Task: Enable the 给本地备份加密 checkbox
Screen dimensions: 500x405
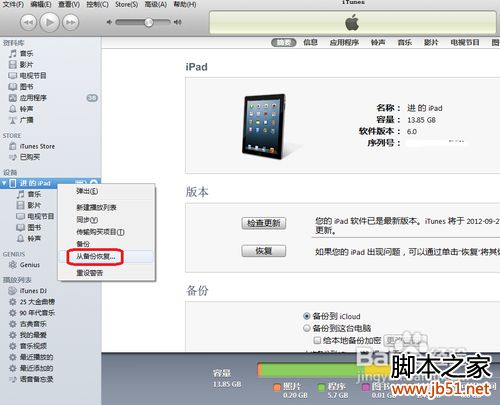Action: (x=317, y=340)
